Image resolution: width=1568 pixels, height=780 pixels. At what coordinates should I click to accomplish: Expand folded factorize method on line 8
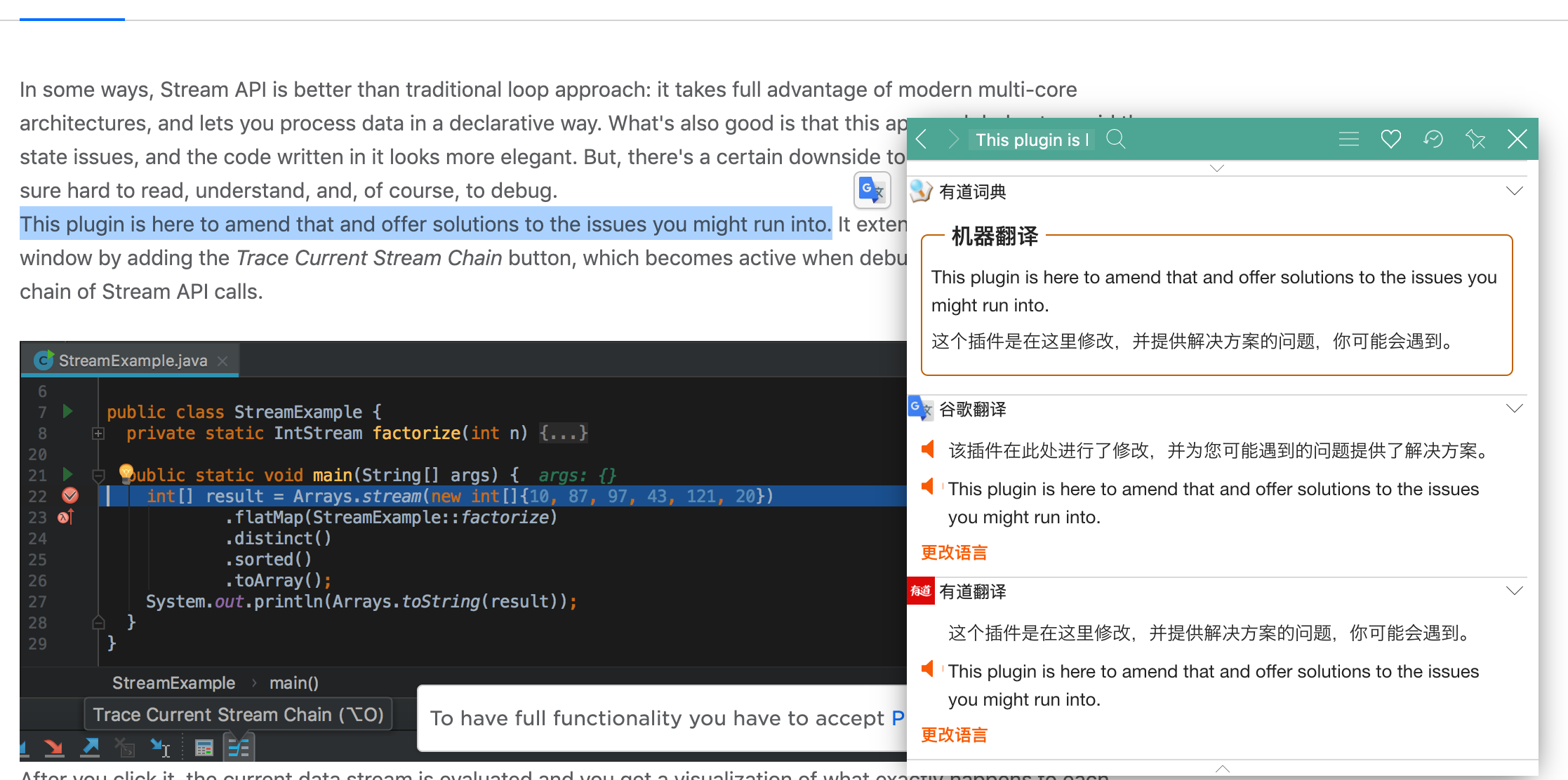click(x=98, y=433)
